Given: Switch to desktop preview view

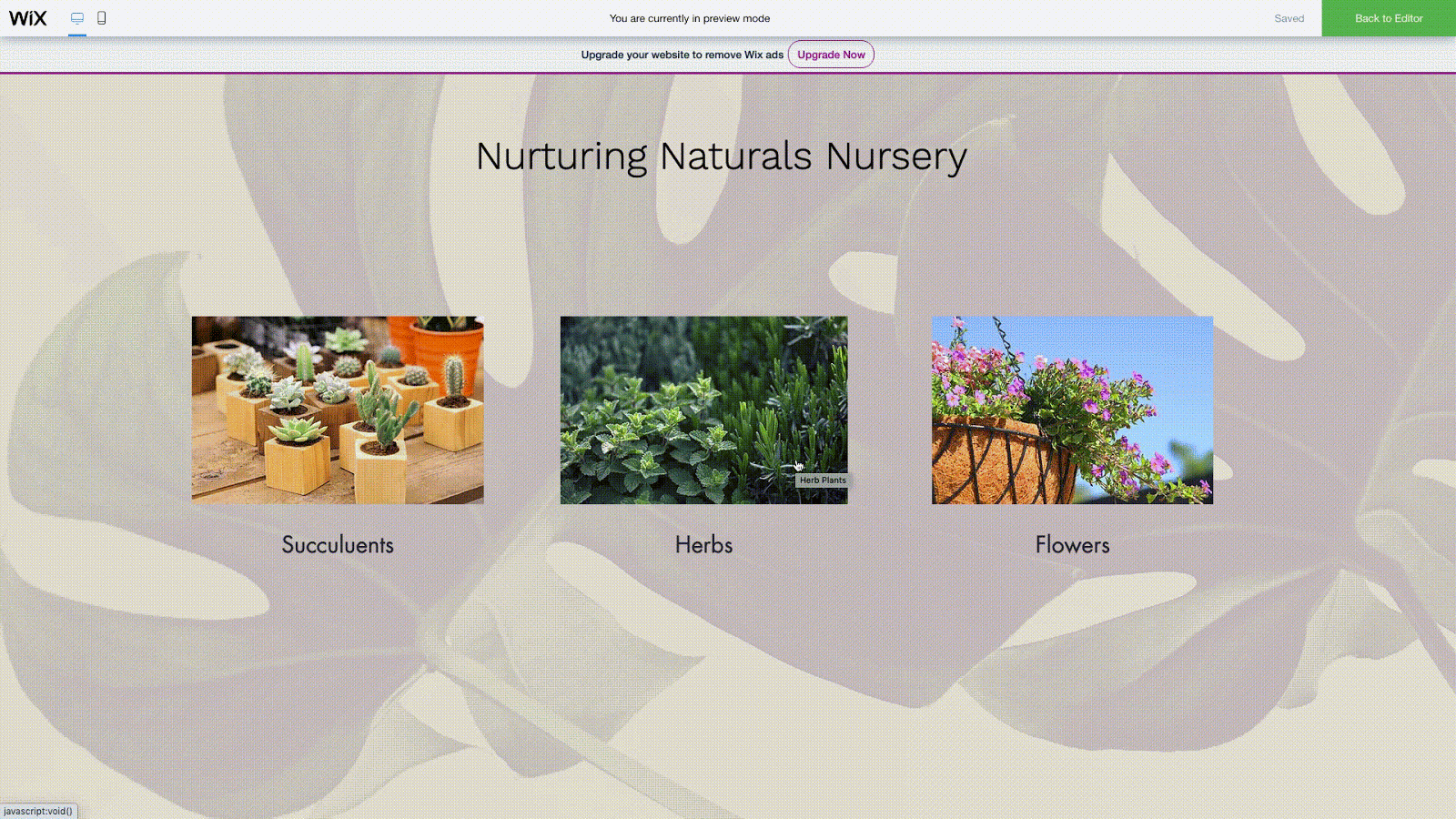Looking at the screenshot, I should tap(77, 18).
